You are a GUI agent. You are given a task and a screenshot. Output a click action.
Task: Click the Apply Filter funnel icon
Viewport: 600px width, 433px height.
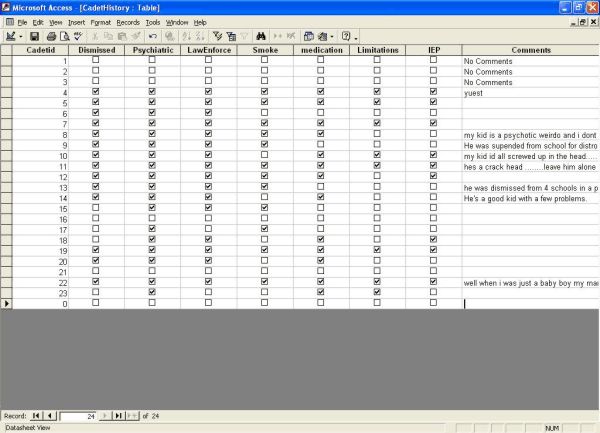[244, 36]
